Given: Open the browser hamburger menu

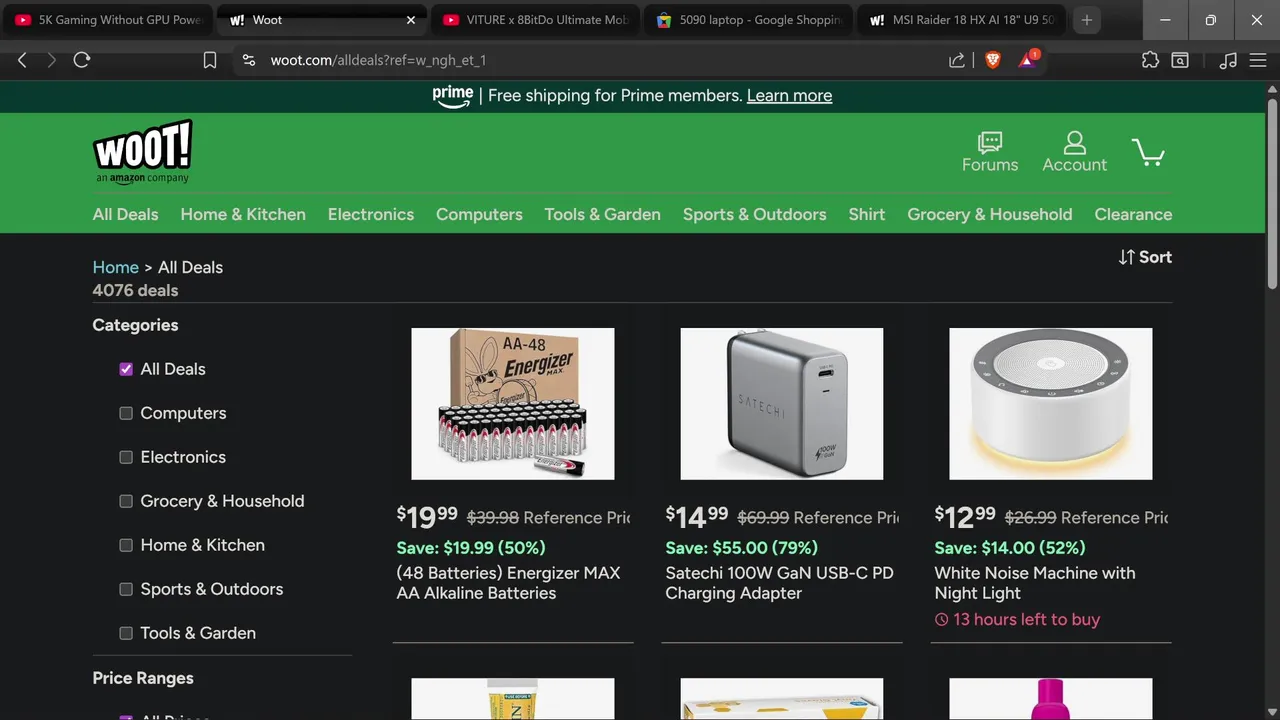Looking at the screenshot, I should click(1258, 60).
